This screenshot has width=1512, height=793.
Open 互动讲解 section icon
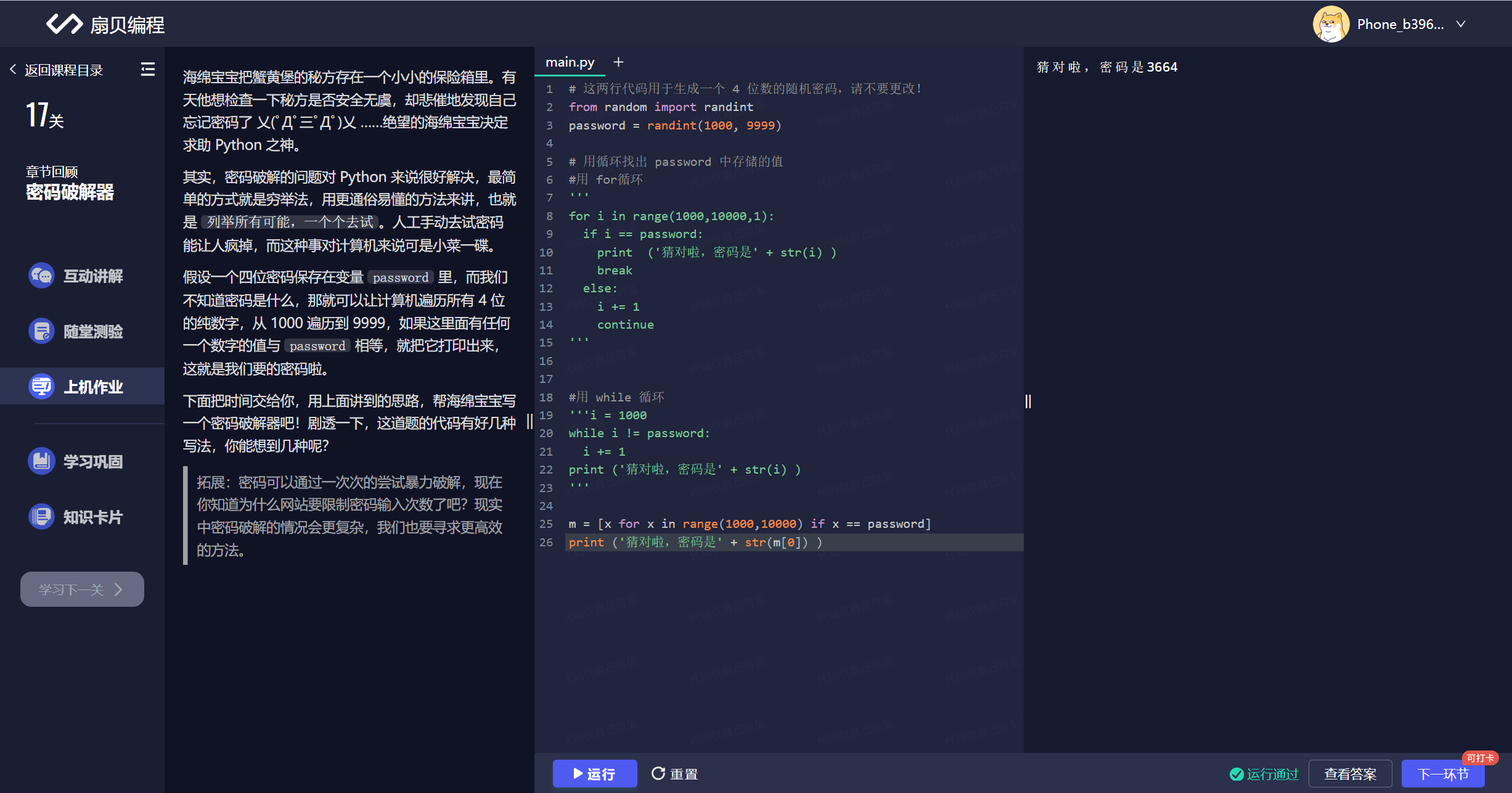(x=42, y=276)
